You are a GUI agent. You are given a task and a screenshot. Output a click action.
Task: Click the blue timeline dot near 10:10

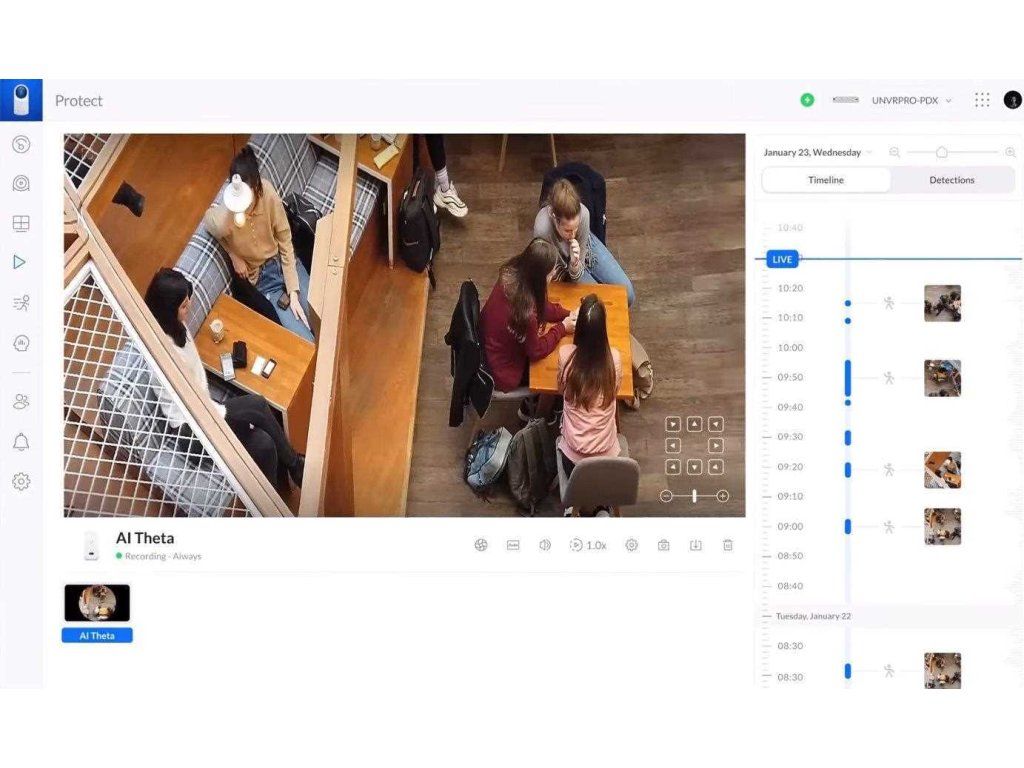coord(848,321)
